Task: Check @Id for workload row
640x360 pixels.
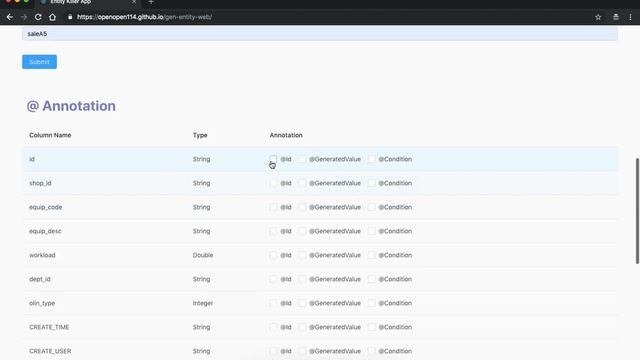Action: click(x=273, y=255)
